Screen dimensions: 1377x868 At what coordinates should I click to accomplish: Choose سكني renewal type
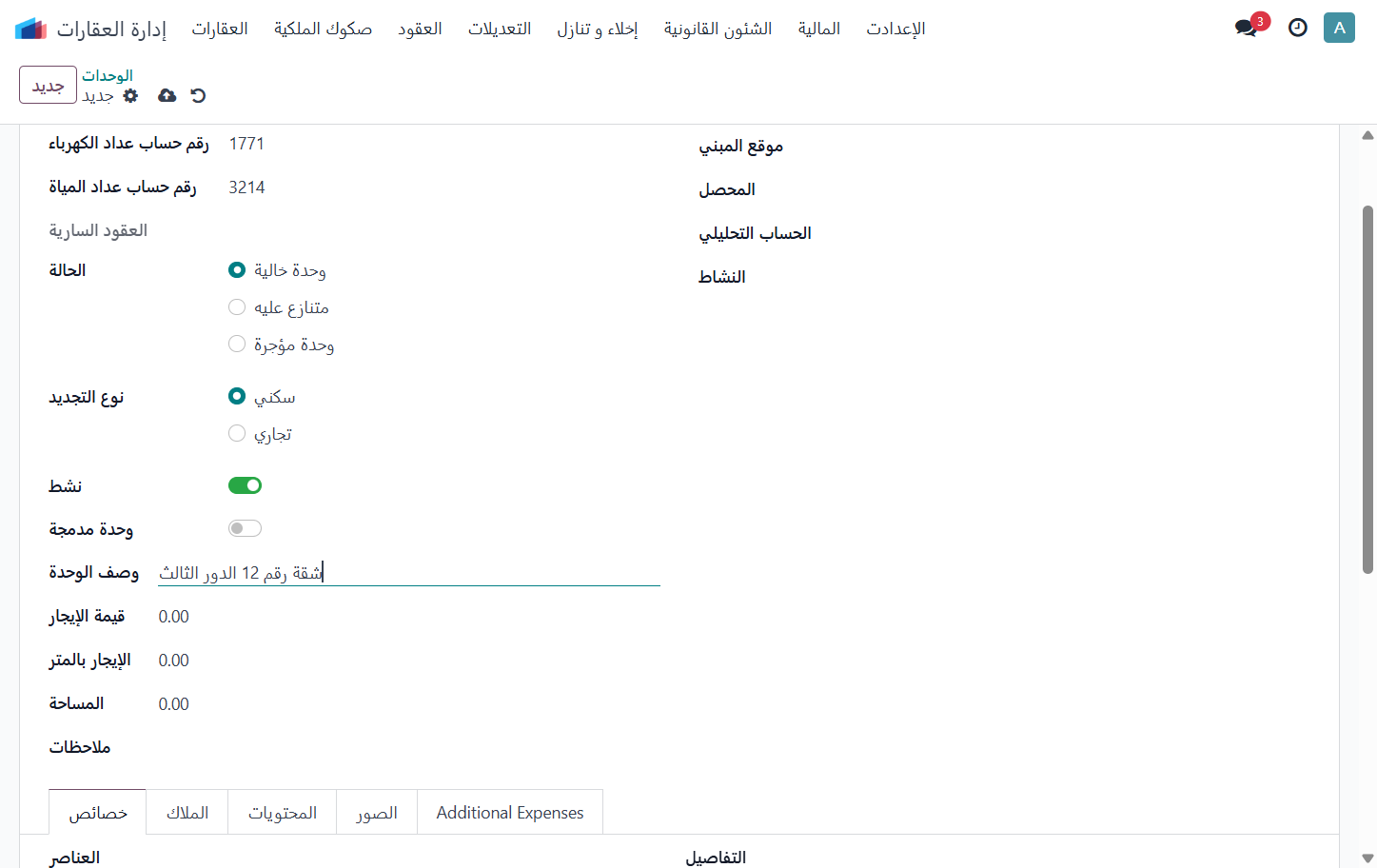point(237,396)
